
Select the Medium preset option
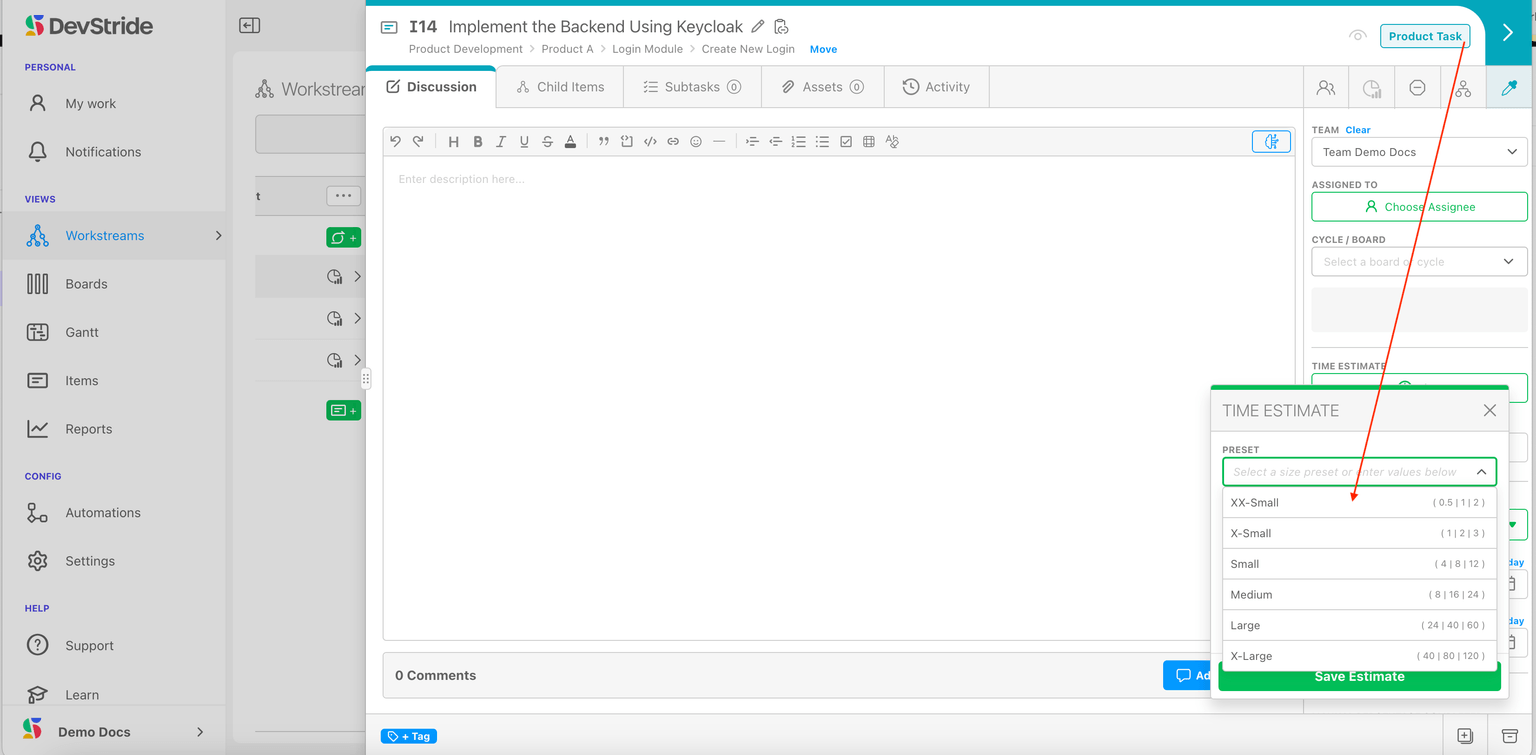tap(1359, 595)
